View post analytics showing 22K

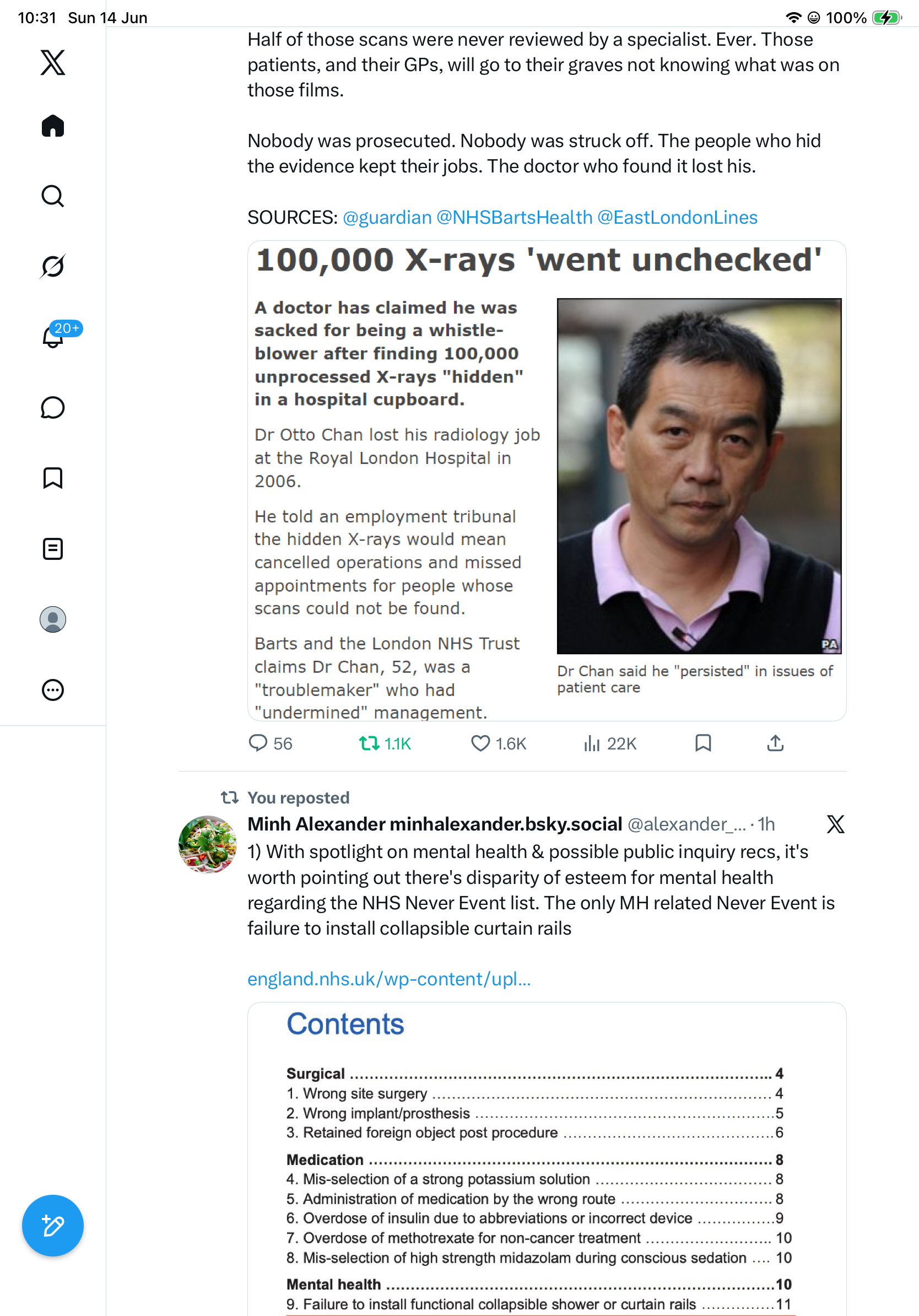609,743
